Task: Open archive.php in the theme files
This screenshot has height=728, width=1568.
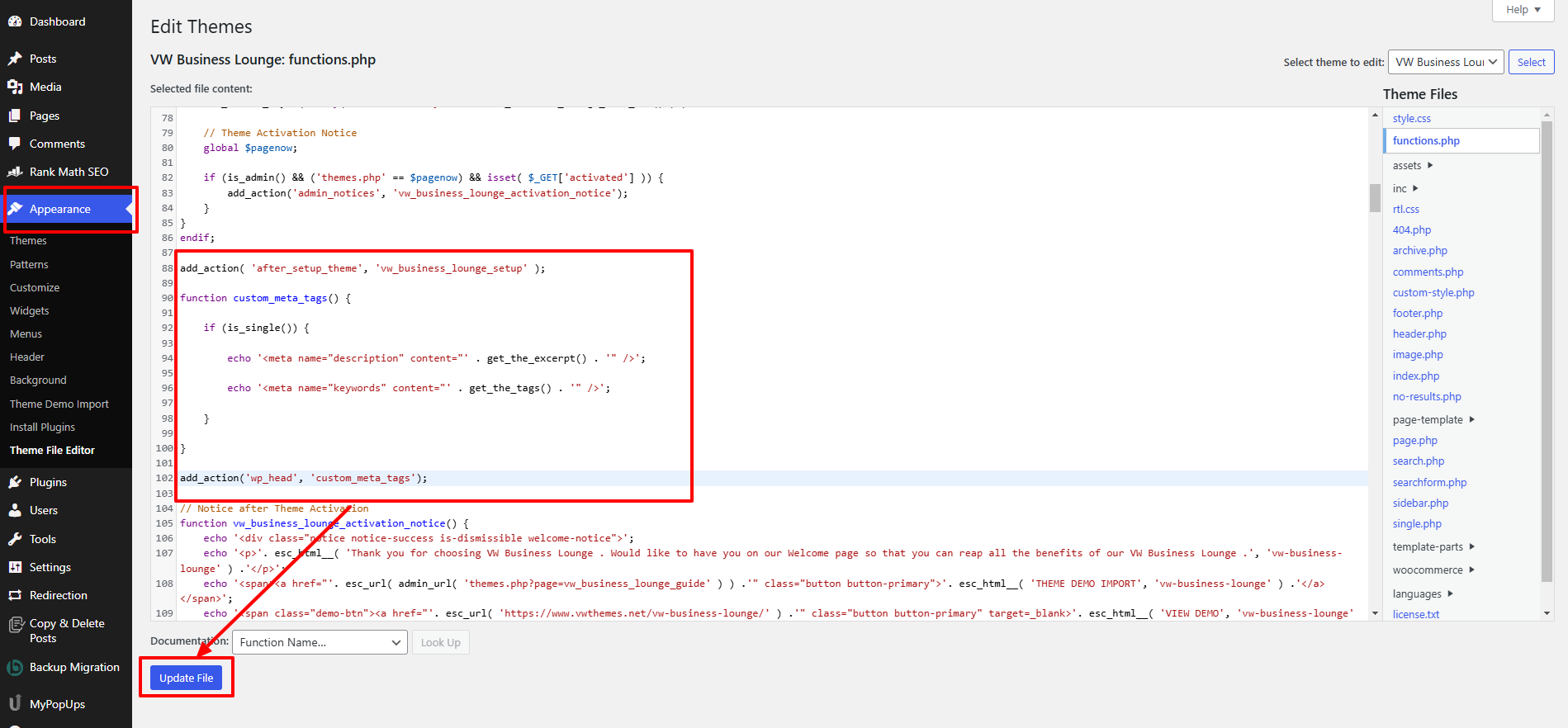Action: click(1420, 250)
